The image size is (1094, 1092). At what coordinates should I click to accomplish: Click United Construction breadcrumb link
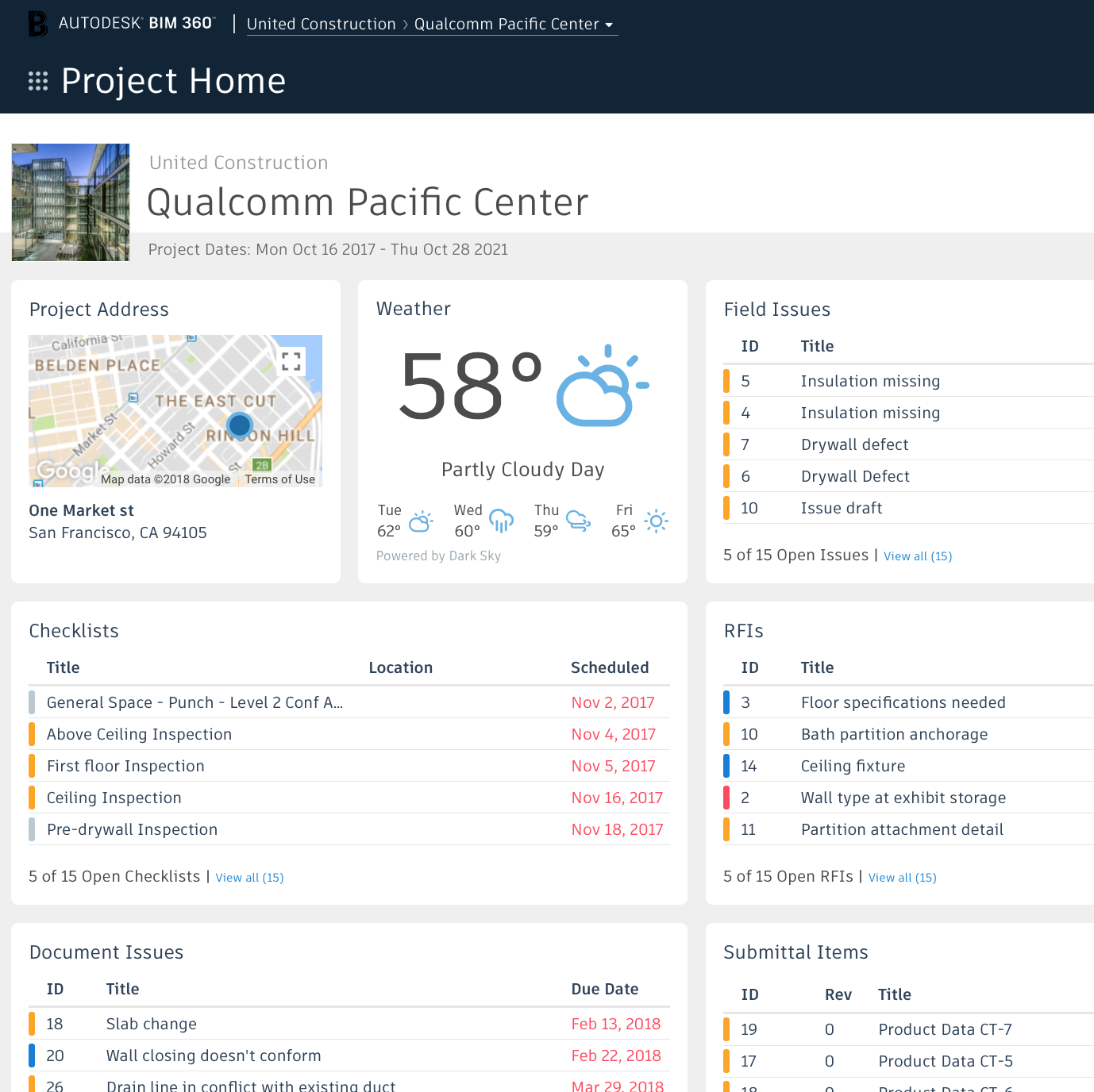coord(322,24)
